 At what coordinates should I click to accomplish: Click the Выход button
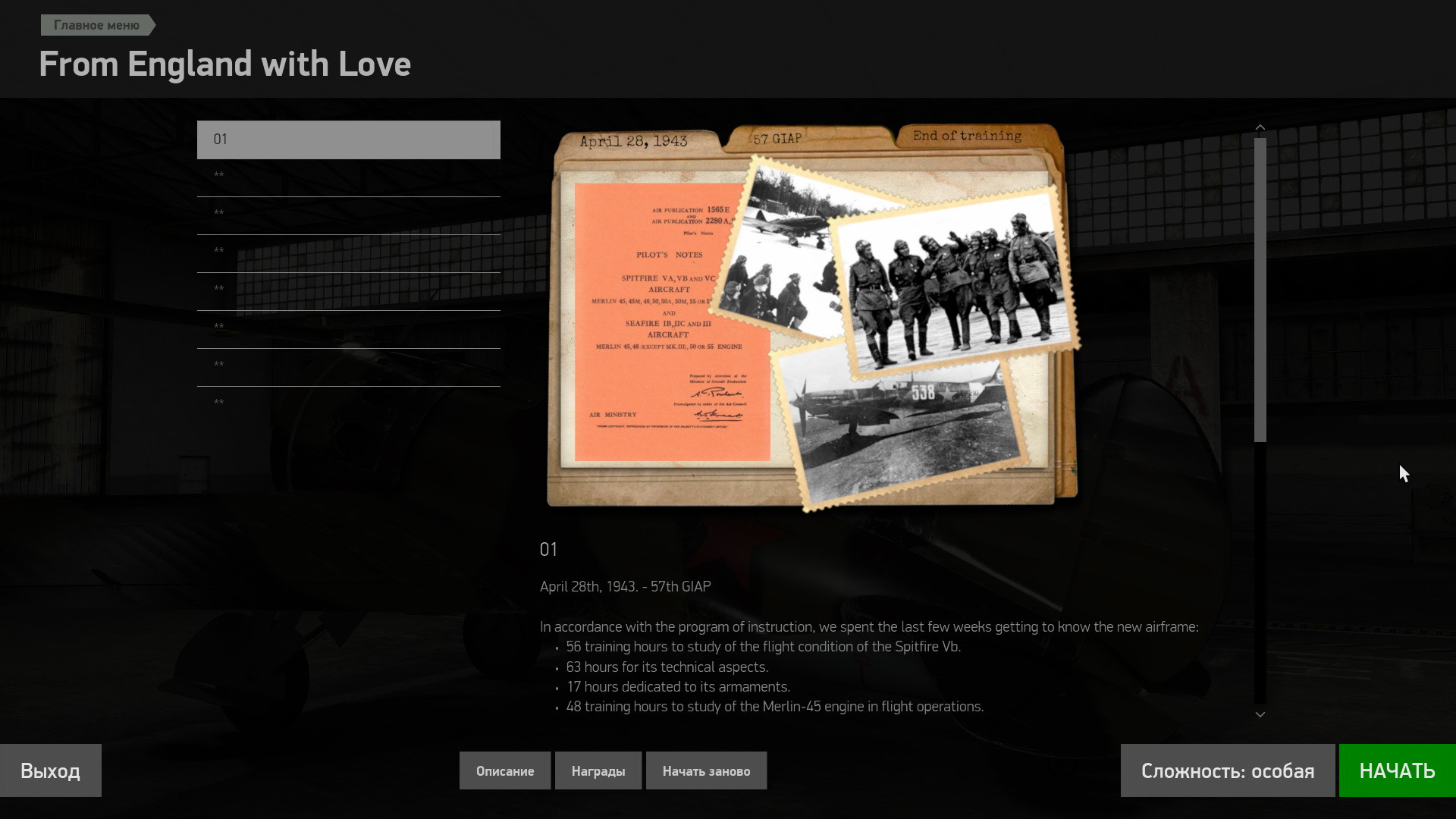[50, 770]
